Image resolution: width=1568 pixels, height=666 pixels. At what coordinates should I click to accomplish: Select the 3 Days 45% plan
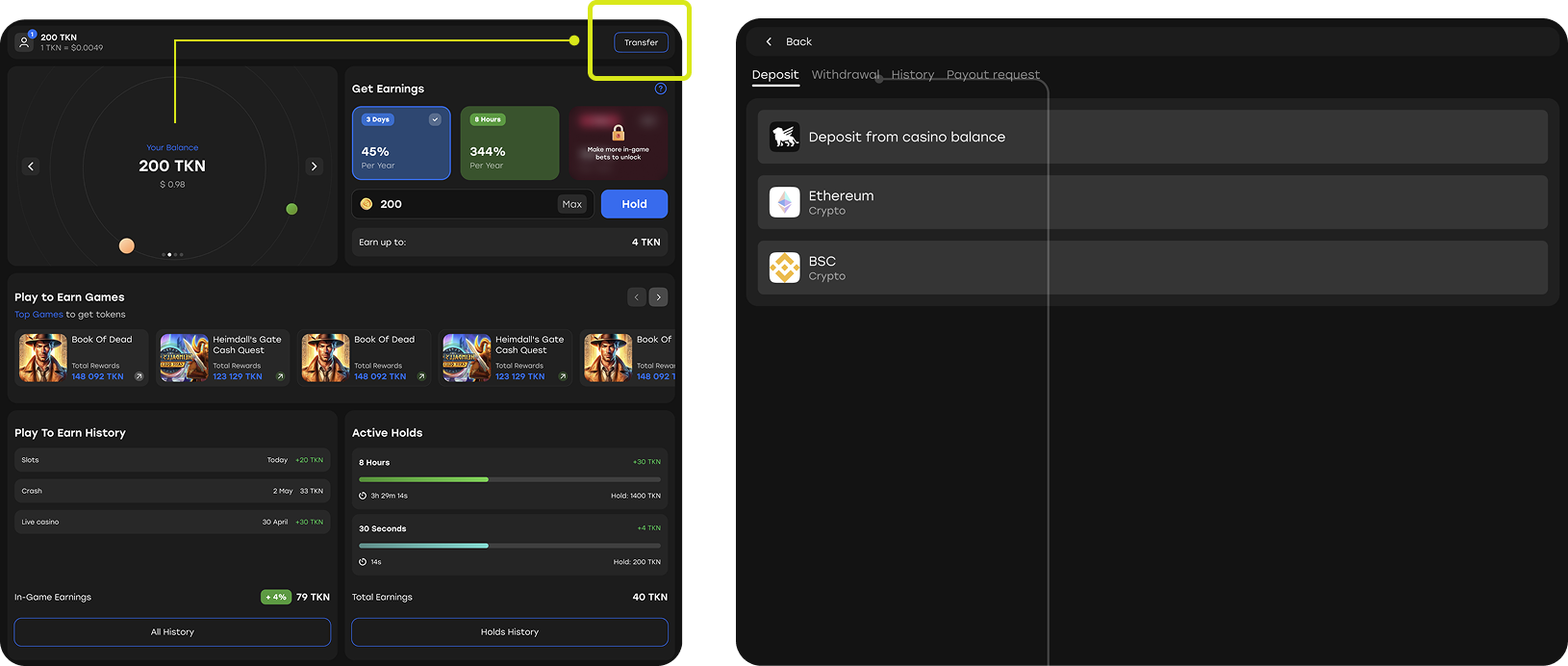point(401,143)
